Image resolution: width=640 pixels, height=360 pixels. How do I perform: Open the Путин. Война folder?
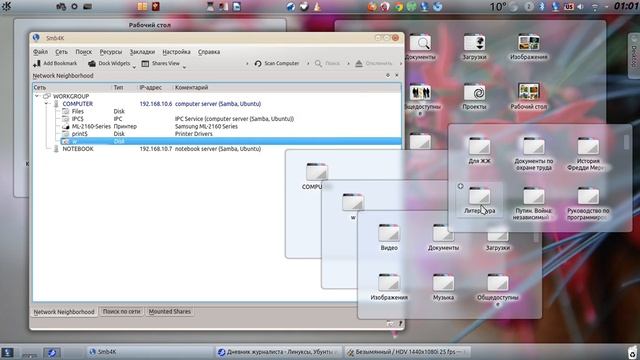click(x=533, y=203)
